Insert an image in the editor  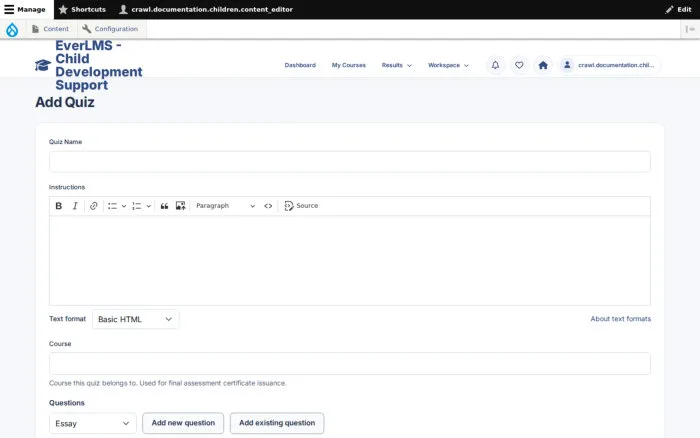[180, 206]
